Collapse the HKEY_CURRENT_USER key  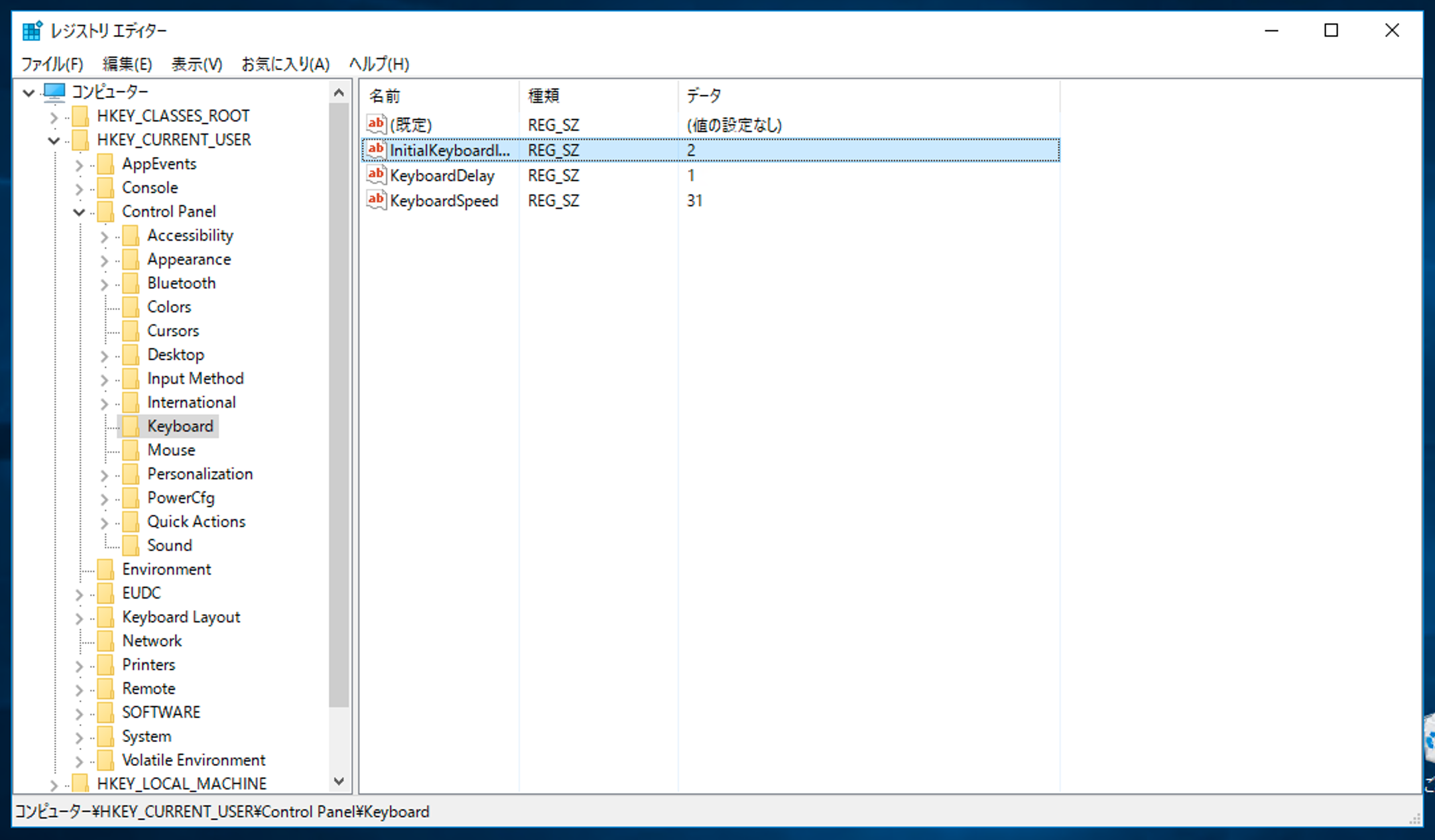coord(54,141)
